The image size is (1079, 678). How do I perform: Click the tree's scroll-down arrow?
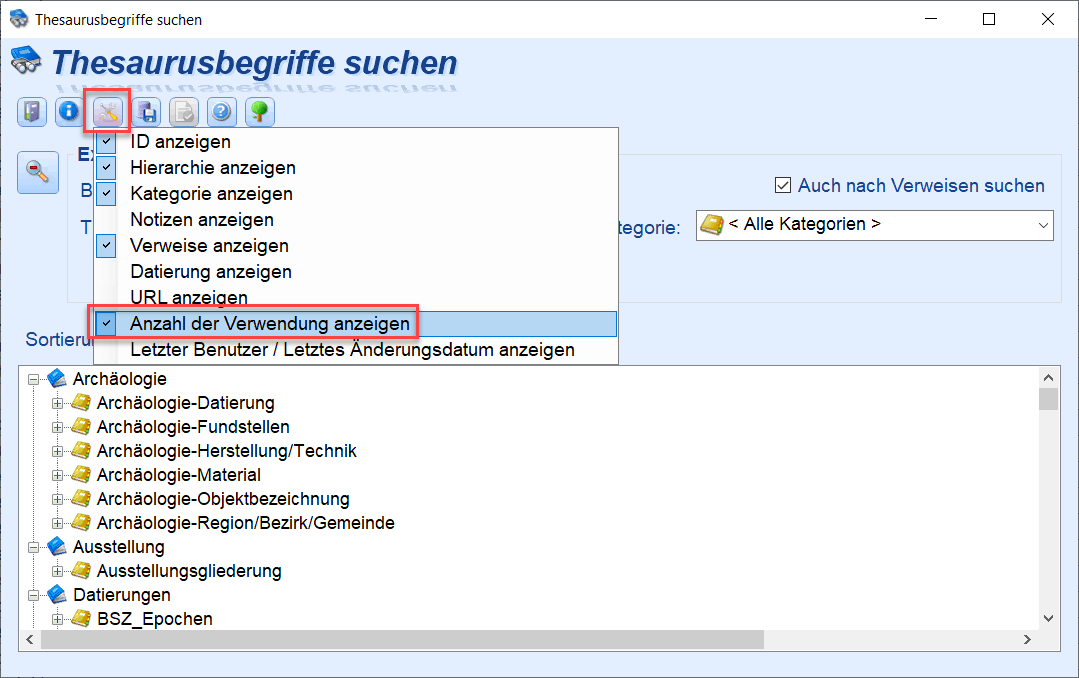(x=1048, y=618)
